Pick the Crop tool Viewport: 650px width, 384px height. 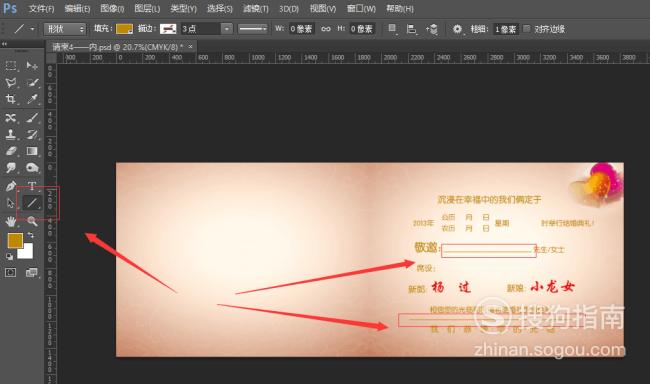[x=11, y=99]
